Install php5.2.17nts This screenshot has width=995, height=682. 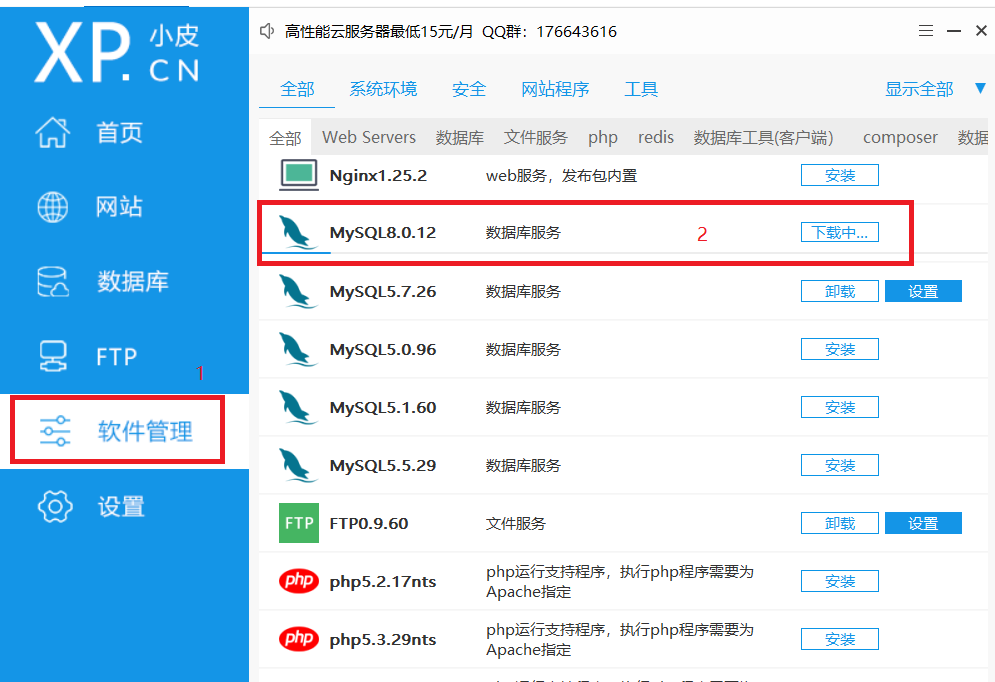(840, 581)
